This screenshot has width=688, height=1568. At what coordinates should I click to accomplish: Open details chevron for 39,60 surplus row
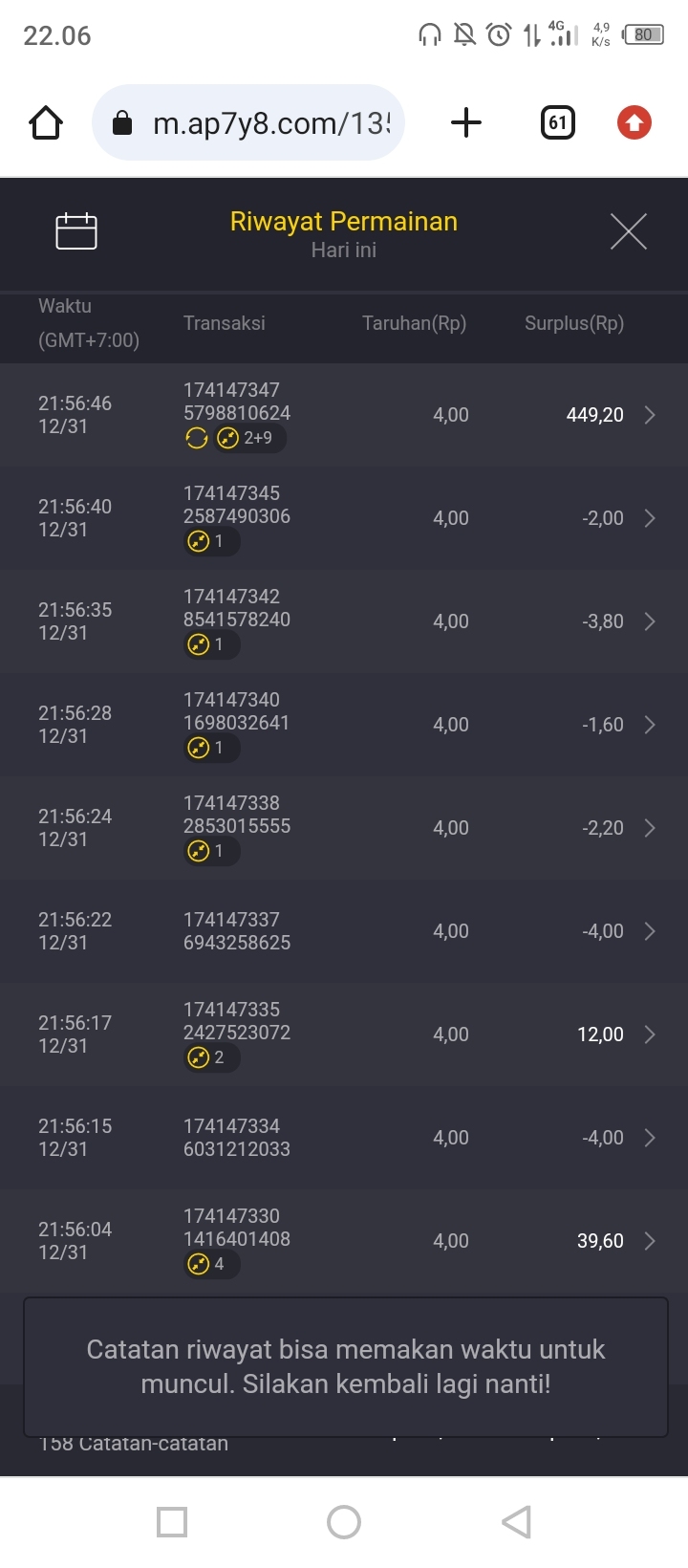[650, 1241]
